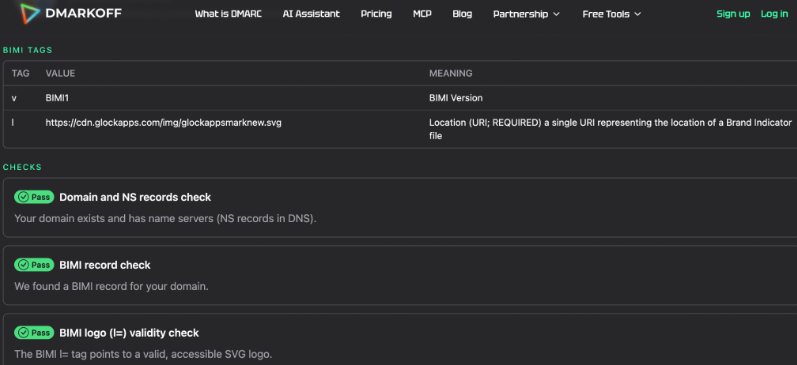Visit the Blog page
The width and height of the screenshot is (797, 365).
[462, 14]
